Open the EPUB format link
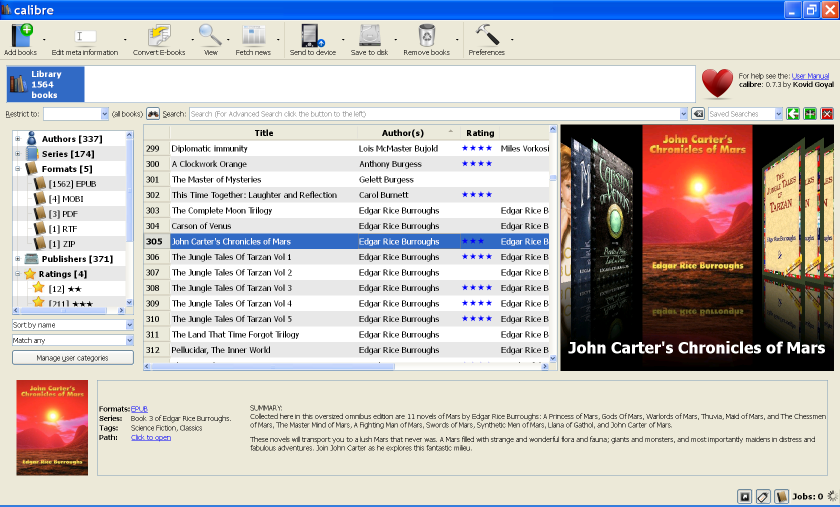The width and height of the screenshot is (840, 507). 139,409
